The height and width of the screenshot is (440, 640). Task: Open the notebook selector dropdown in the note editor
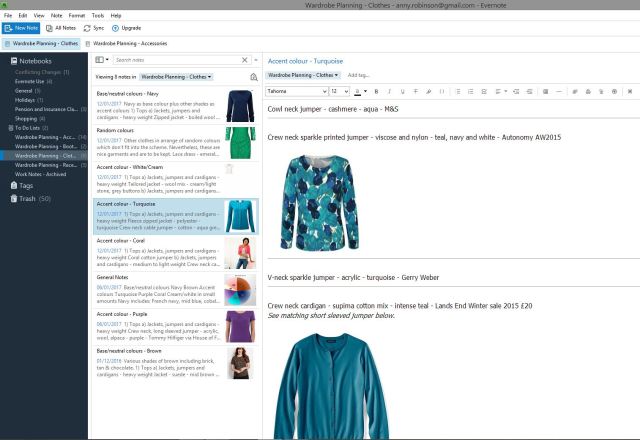coord(302,75)
